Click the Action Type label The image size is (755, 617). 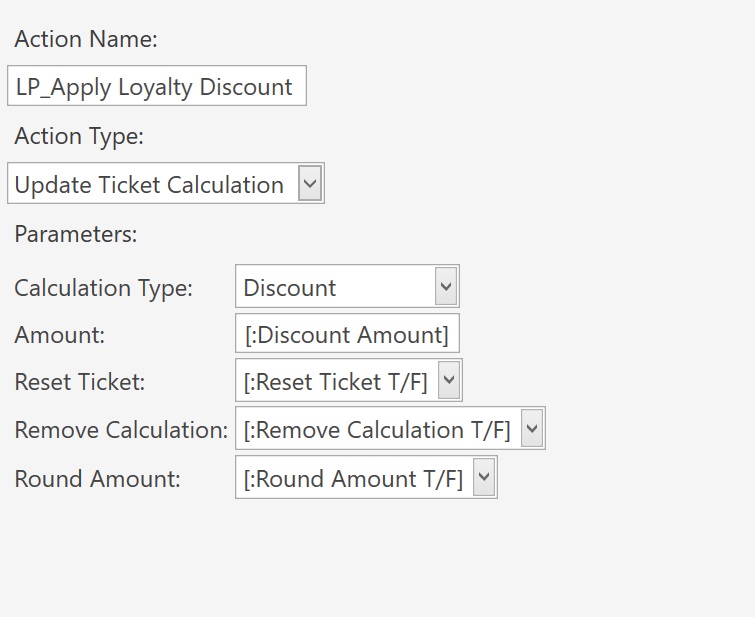point(79,136)
